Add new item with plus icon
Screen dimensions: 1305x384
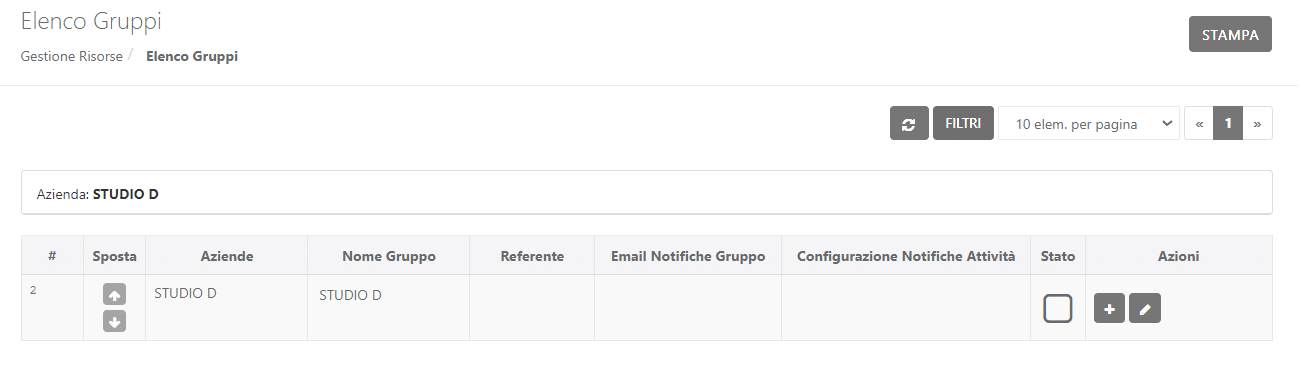click(x=1109, y=309)
